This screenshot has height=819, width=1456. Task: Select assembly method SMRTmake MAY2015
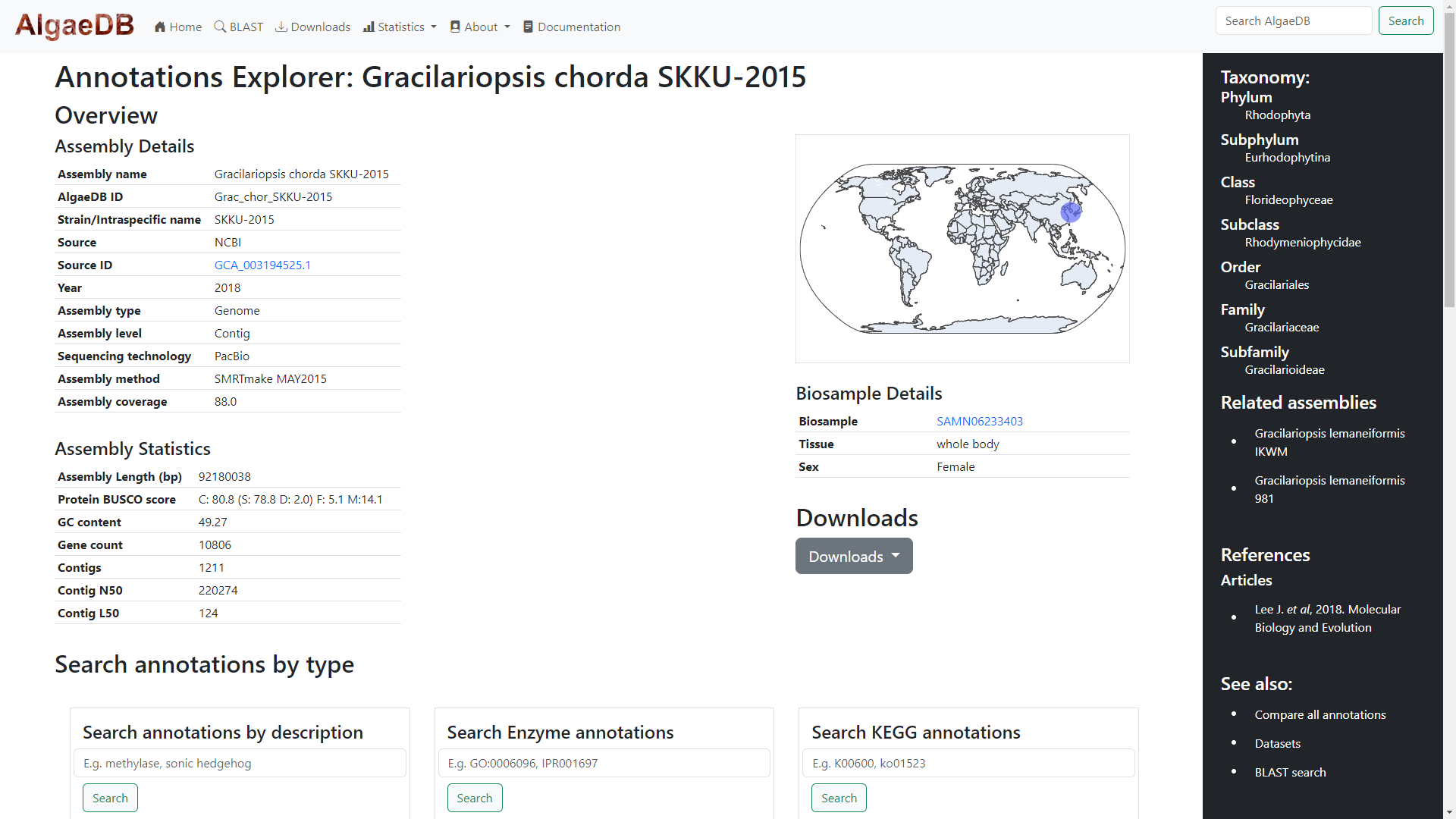coord(270,378)
